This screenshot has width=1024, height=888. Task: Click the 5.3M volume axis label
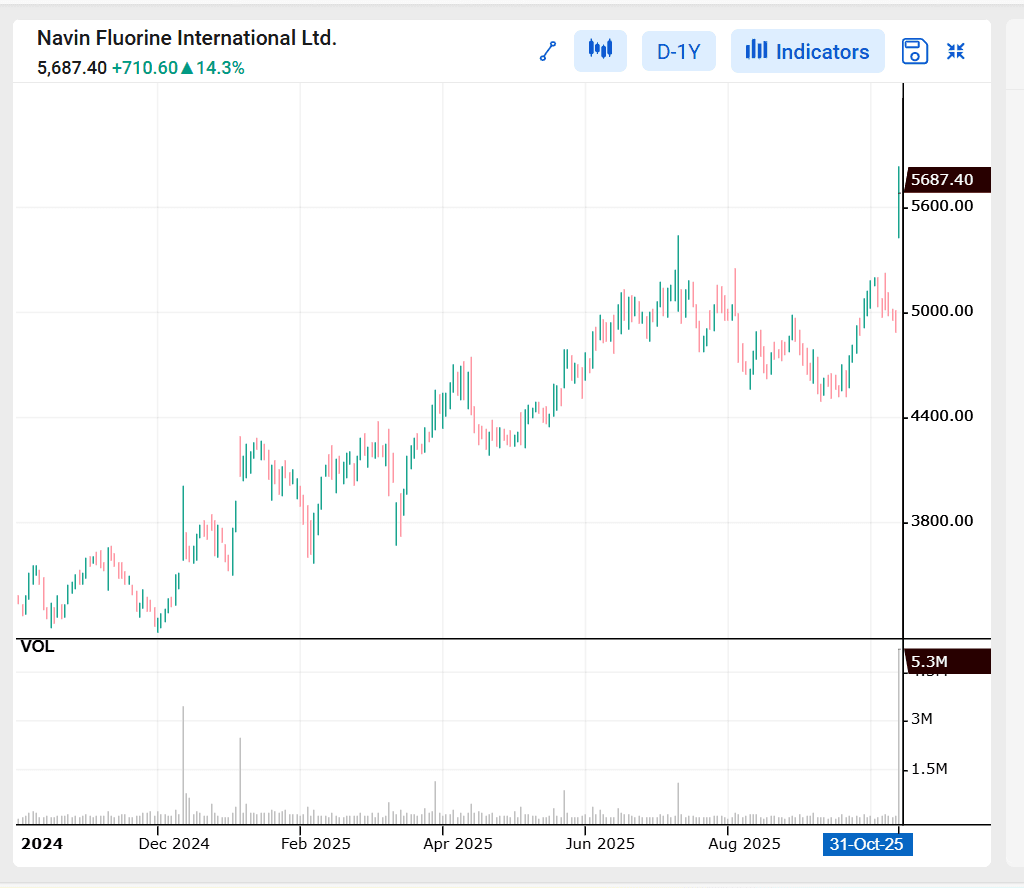(x=947, y=661)
